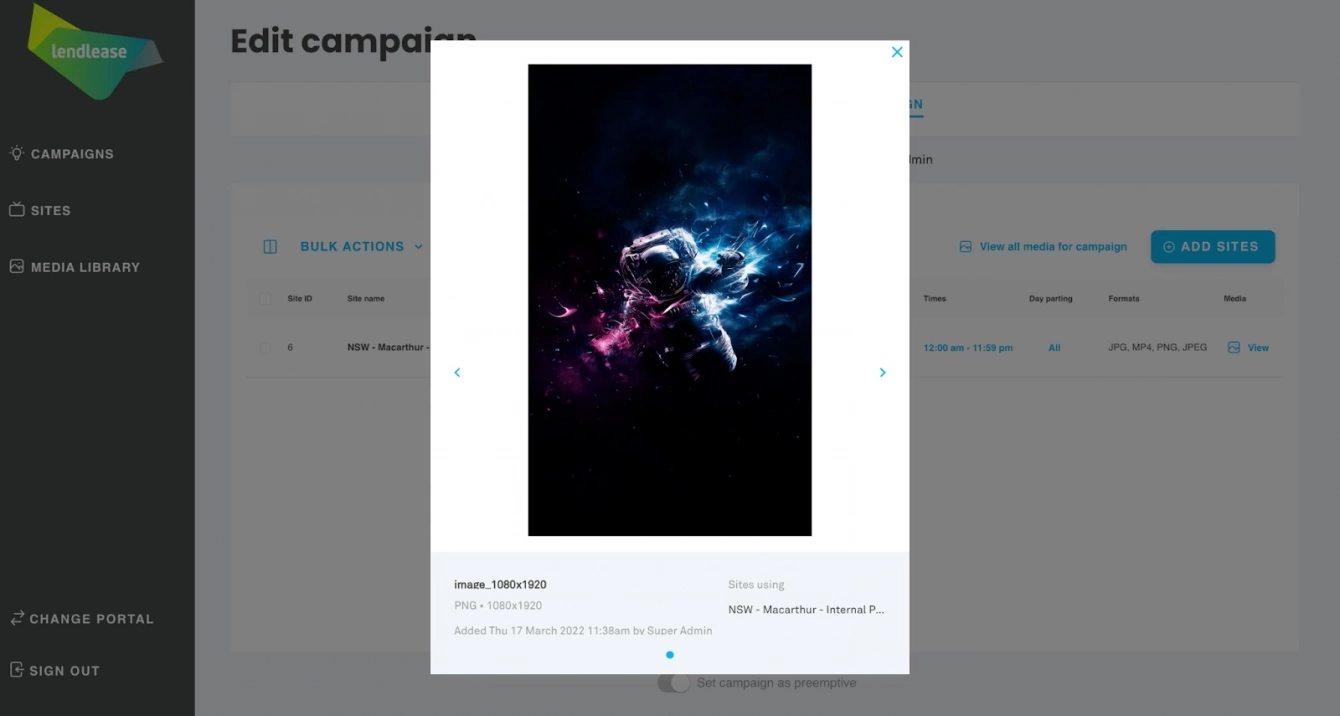The width and height of the screenshot is (1340, 716).
Task: Check the box for NSW - Macarthur row
Action: point(265,347)
